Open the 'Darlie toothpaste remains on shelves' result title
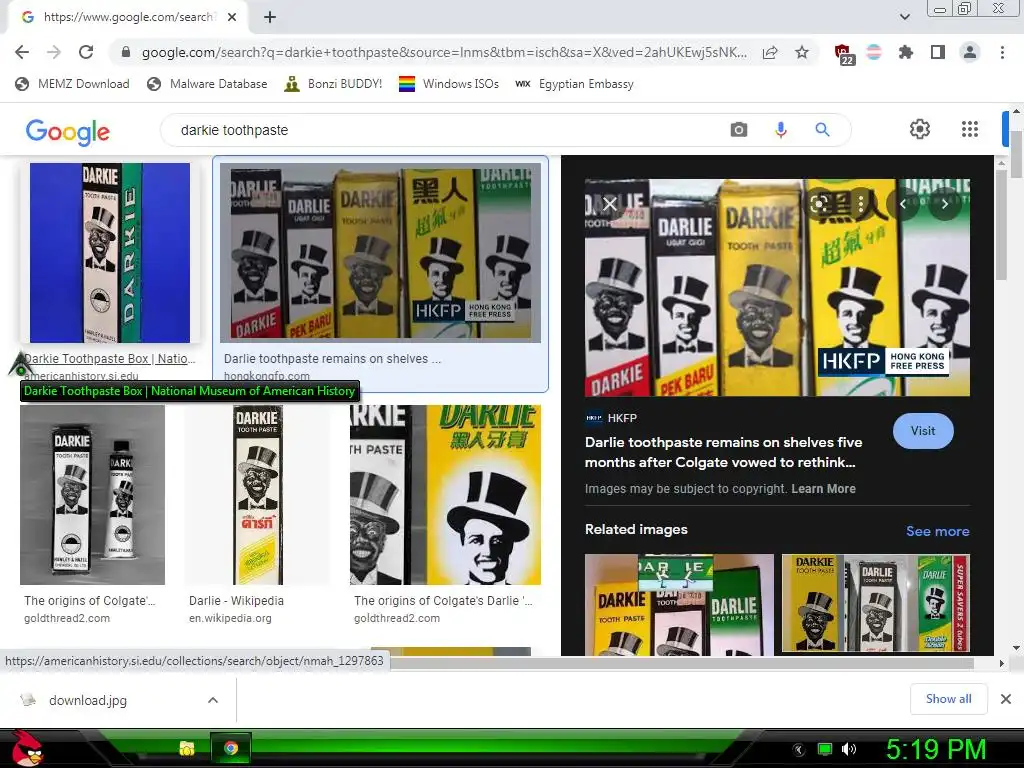 pyautogui.click(x=332, y=359)
